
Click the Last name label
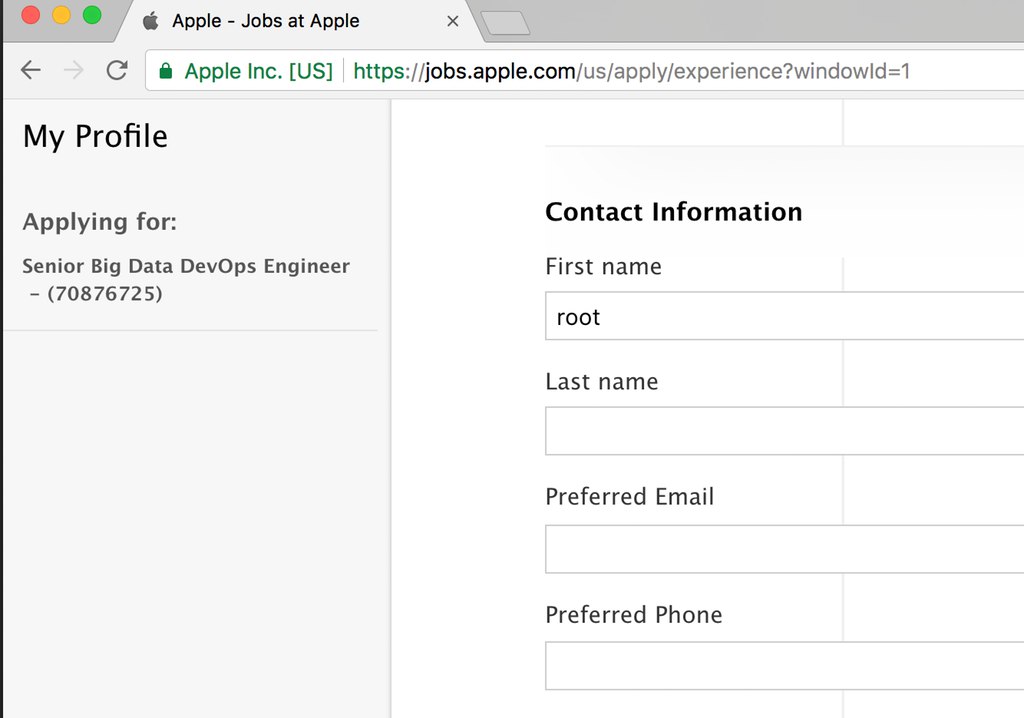(601, 382)
